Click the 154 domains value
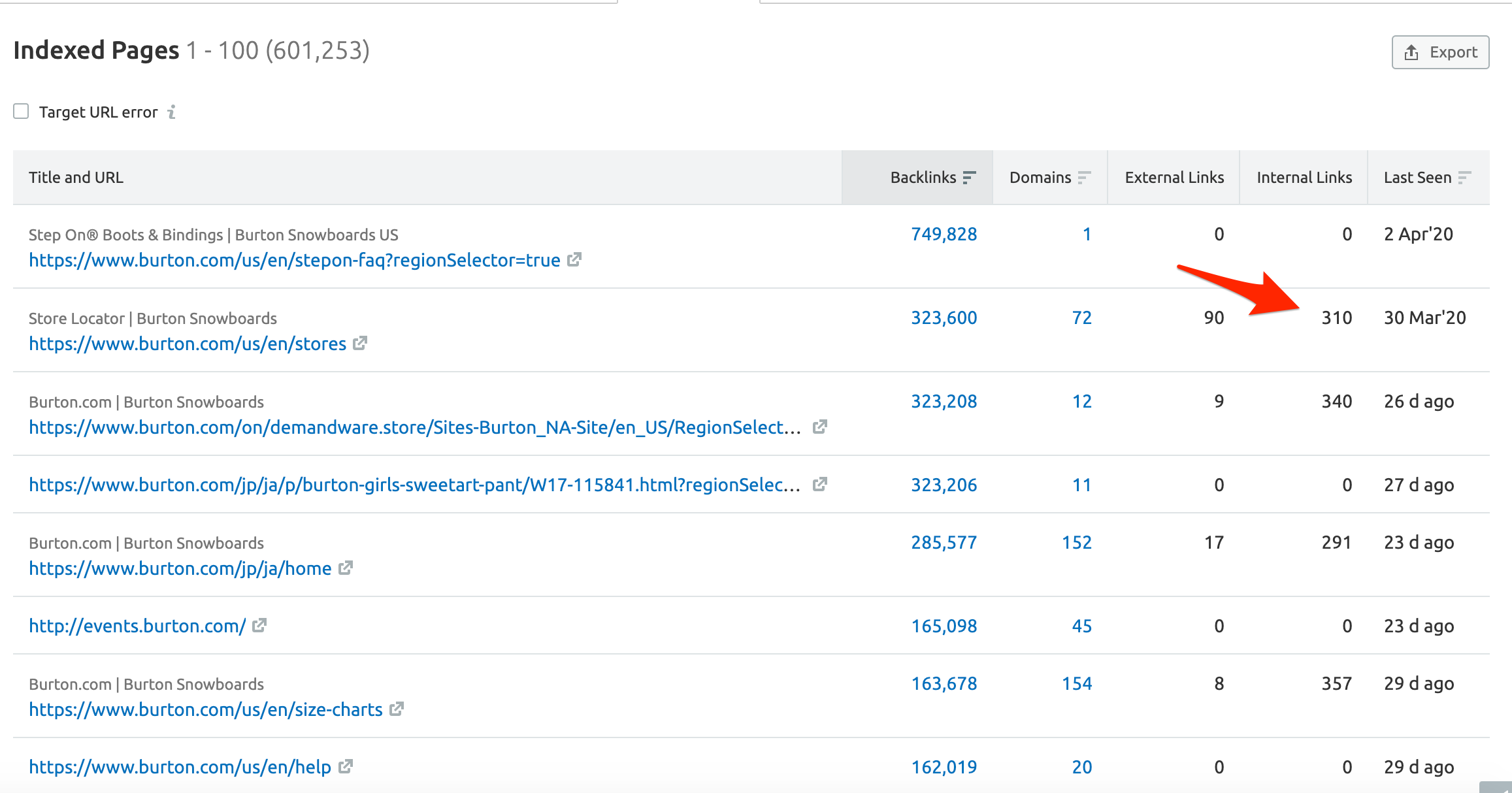The width and height of the screenshot is (1512, 793). click(x=1077, y=684)
